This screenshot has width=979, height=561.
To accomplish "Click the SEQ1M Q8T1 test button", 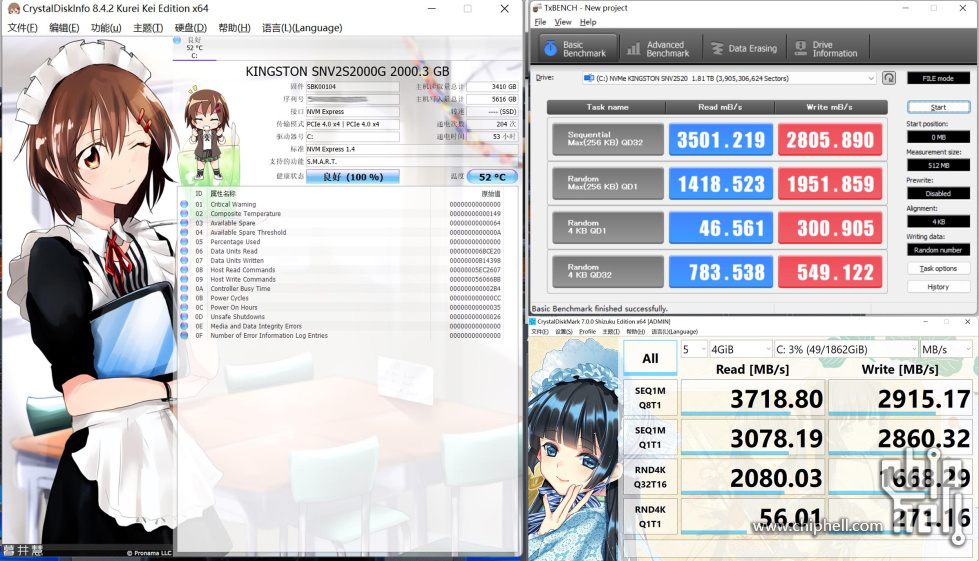I will [x=650, y=398].
